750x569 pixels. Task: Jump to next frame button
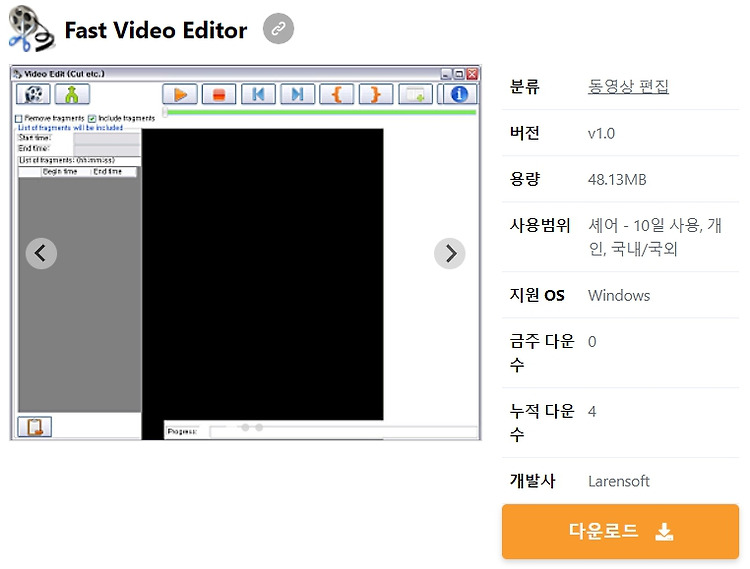[298, 94]
